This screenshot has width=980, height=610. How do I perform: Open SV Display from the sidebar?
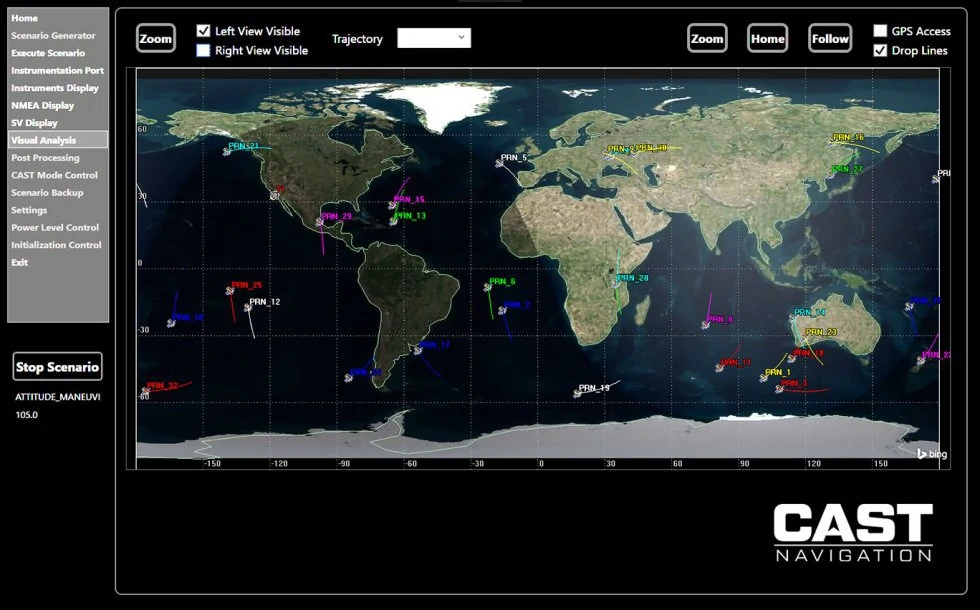(34, 123)
